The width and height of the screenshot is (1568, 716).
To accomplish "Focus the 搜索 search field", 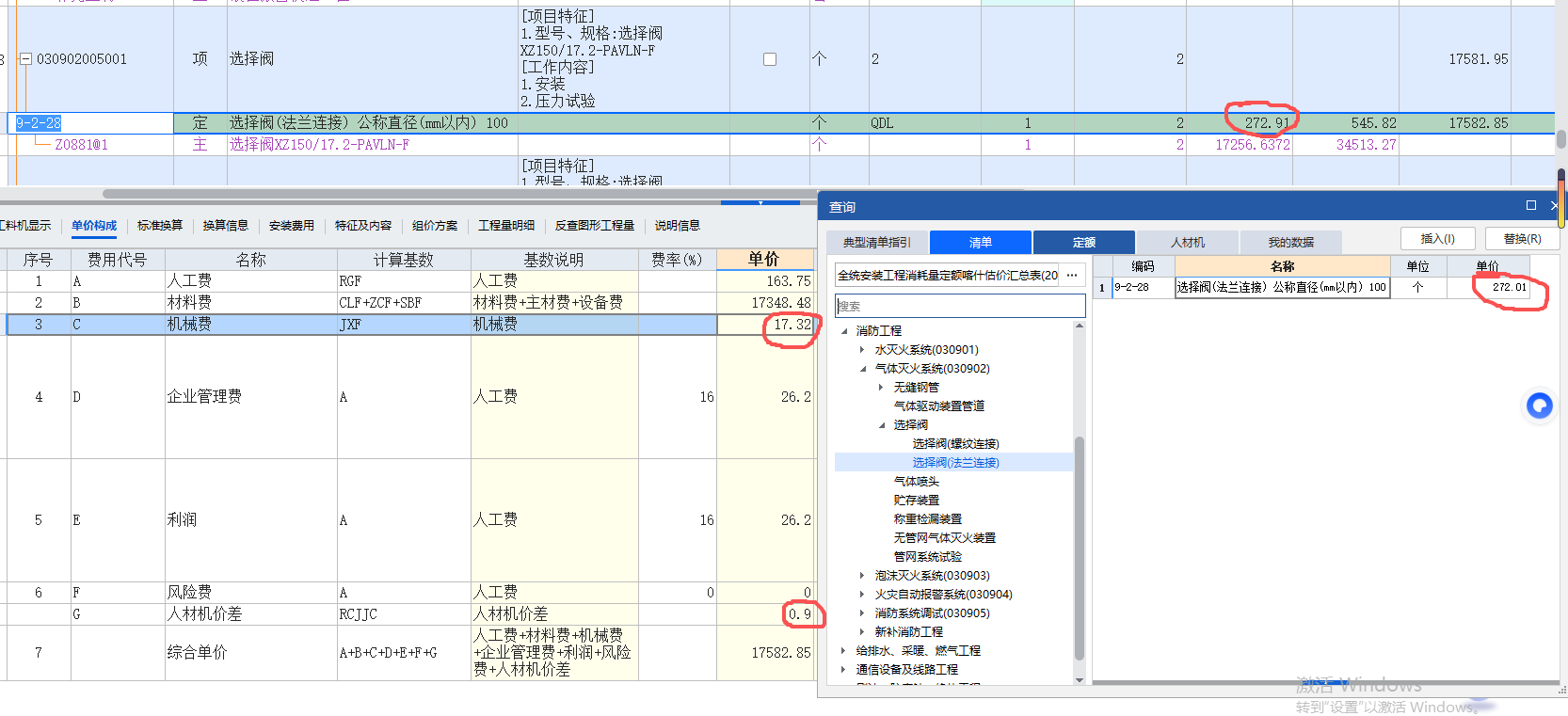I will (960, 306).
